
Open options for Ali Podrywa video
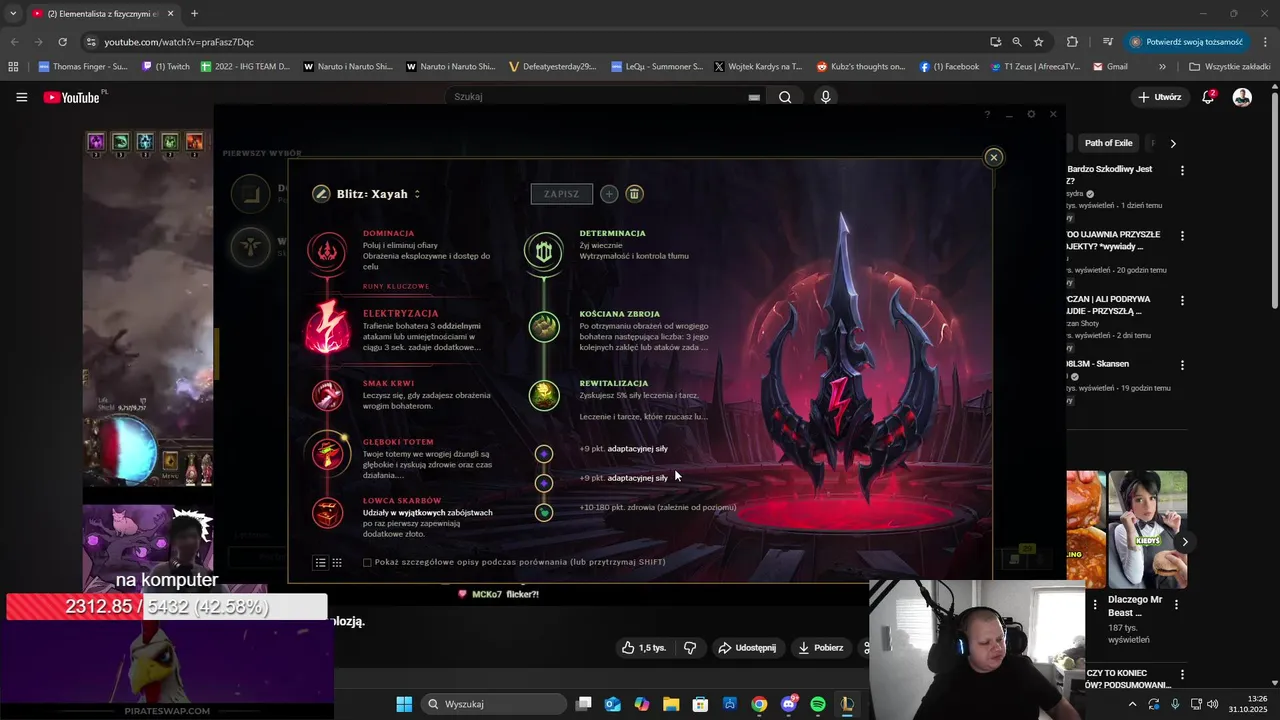(x=1182, y=301)
